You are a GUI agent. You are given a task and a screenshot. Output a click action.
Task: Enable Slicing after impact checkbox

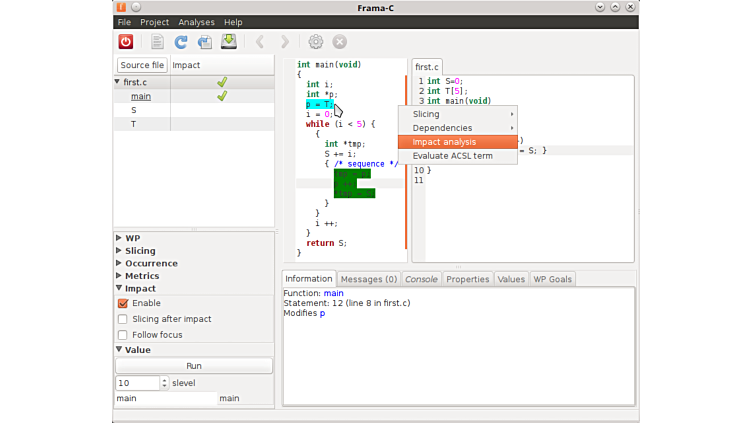coord(123,319)
